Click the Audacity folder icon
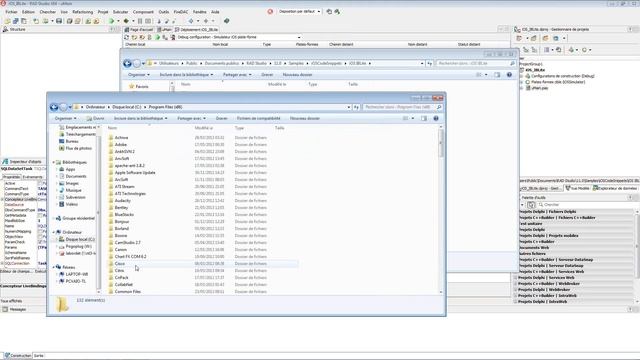Image resolution: width=640 pixels, height=360 pixels. [111, 200]
